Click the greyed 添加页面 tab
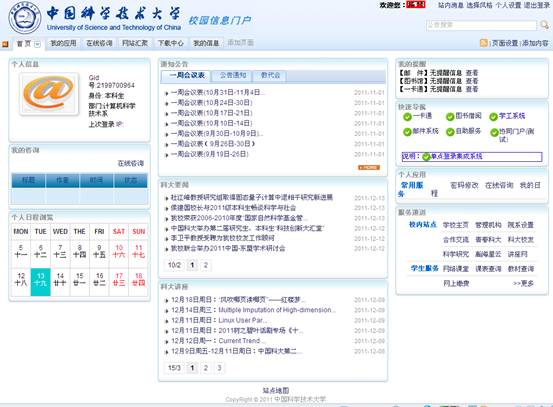The image size is (553, 407). [x=241, y=43]
